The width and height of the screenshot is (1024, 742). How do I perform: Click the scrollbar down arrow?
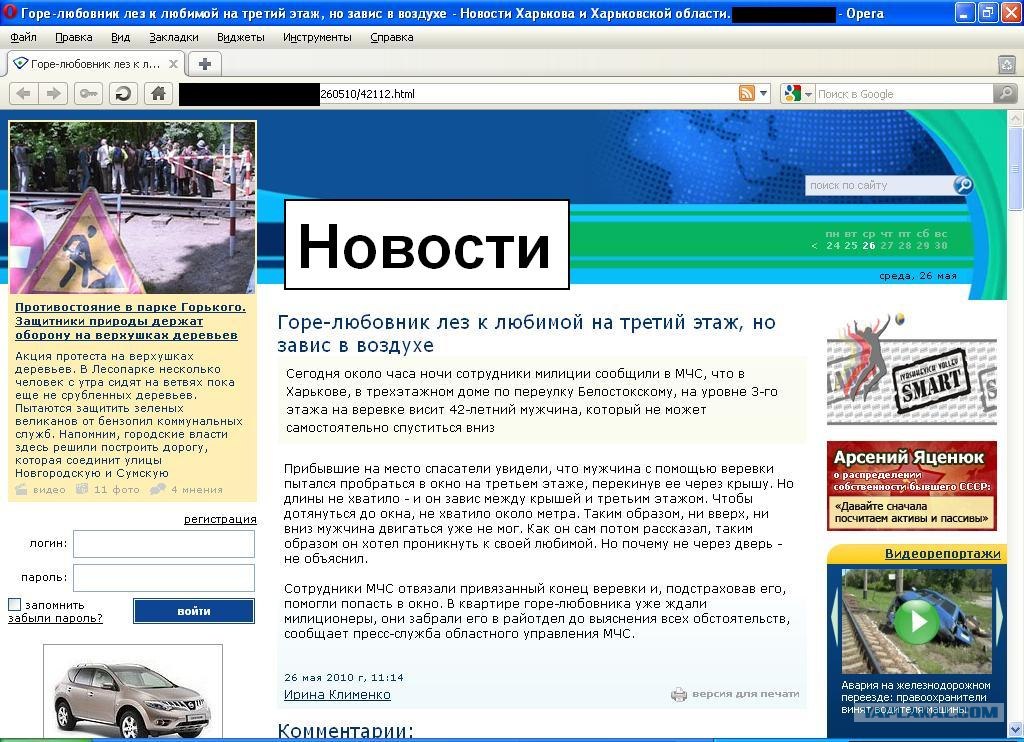pyautogui.click(x=1016, y=728)
